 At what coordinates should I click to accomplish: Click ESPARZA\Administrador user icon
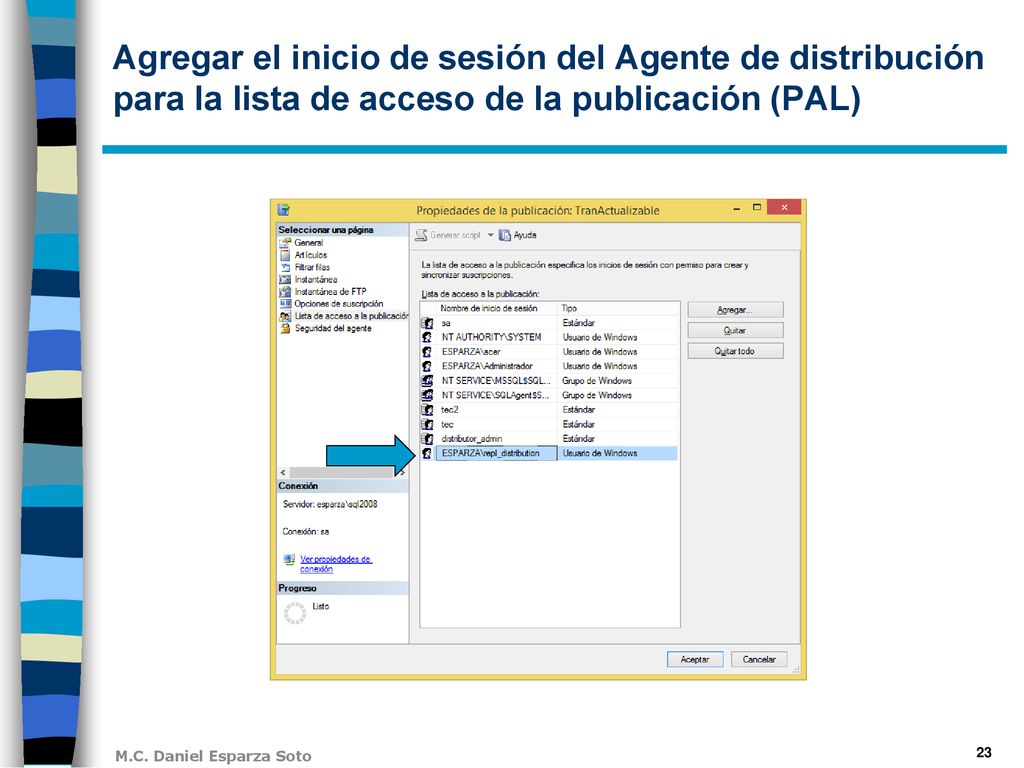tap(427, 366)
